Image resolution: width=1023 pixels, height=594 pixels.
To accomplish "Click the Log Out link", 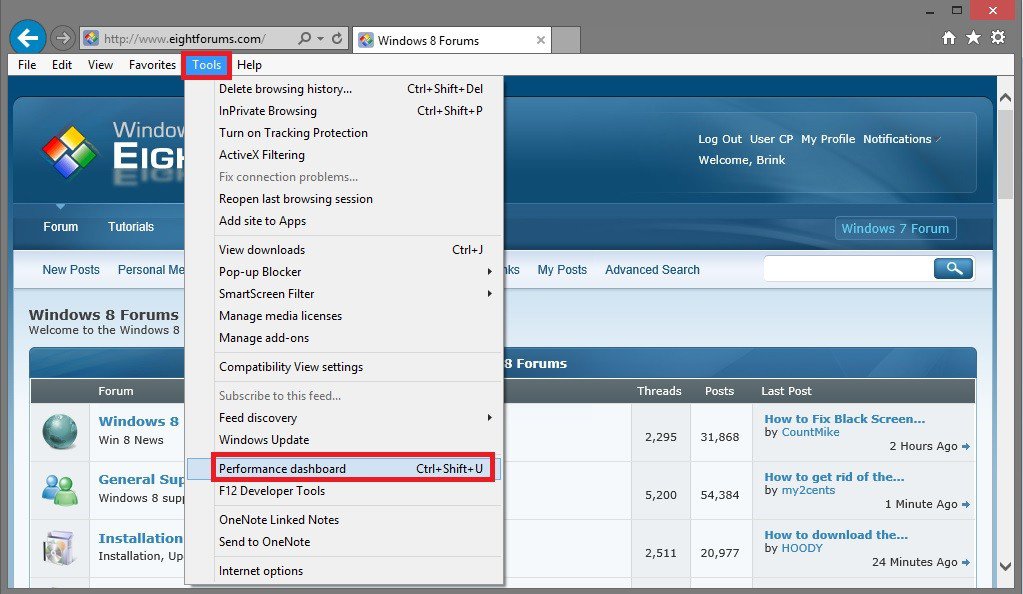I will (720, 139).
